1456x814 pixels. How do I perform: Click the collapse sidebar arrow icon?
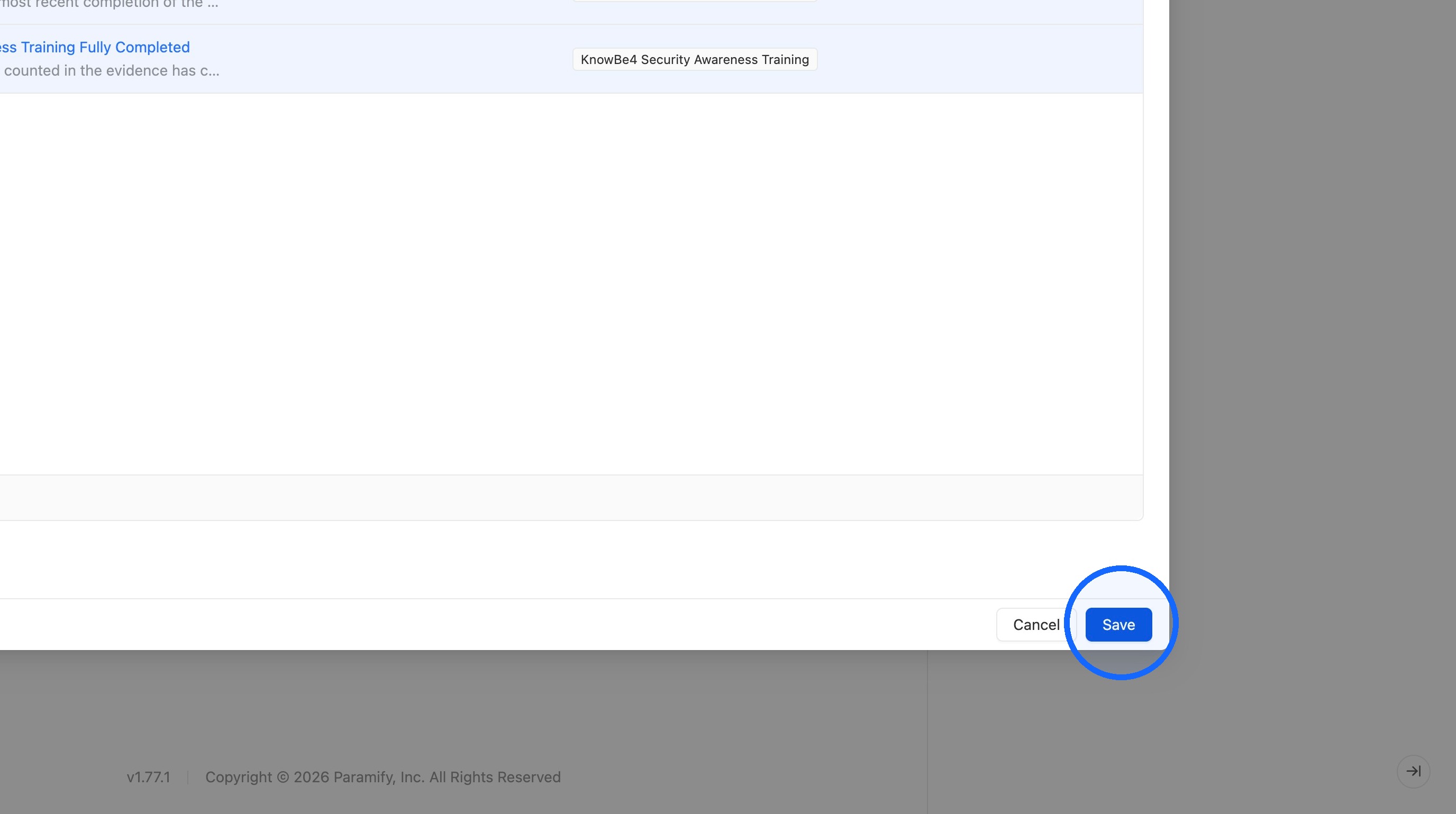click(1413, 771)
